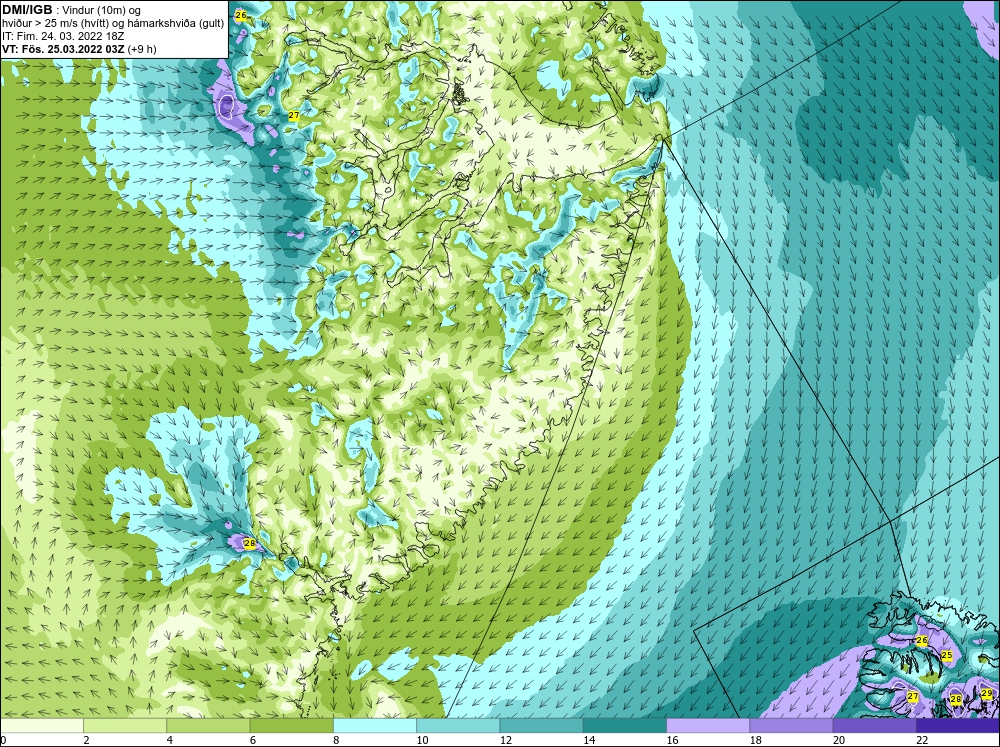This screenshot has height=747, width=1000.
Task: Click the 'IT: Fim. 24. 03. 2022 18Z' line
Action: pyautogui.click(x=63, y=36)
